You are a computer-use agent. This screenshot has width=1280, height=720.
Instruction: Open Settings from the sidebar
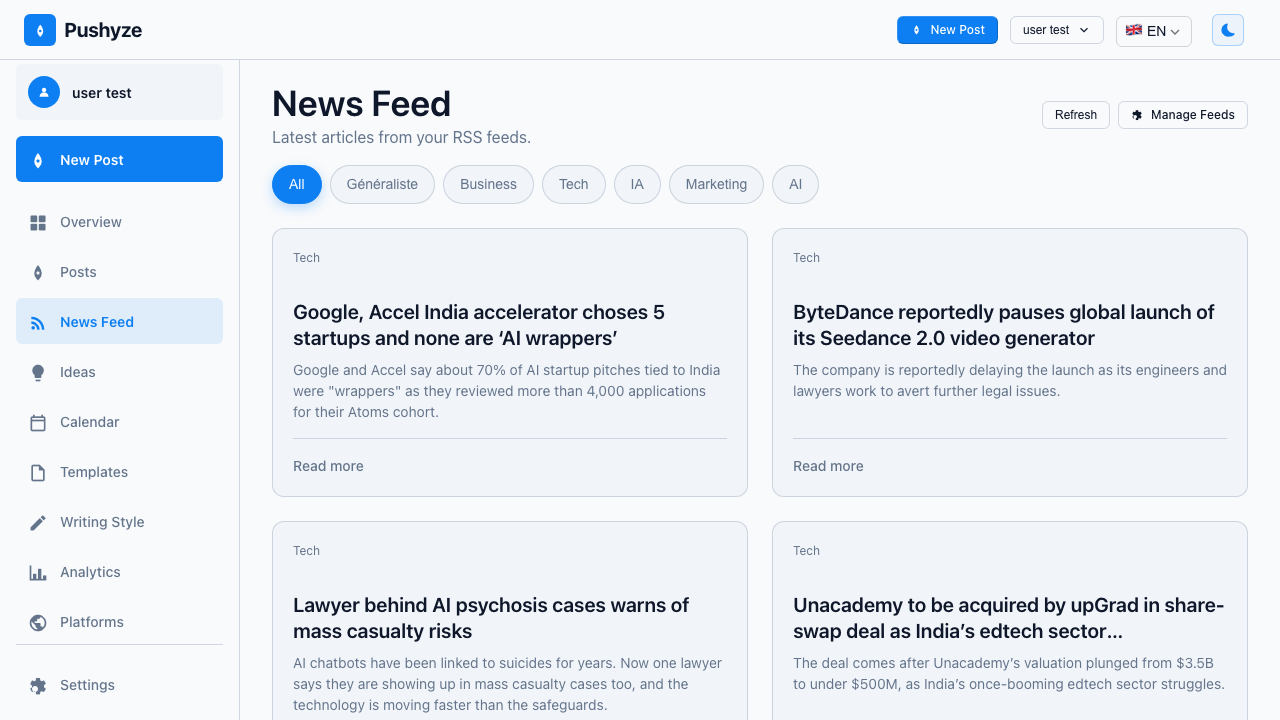[x=86, y=685]
